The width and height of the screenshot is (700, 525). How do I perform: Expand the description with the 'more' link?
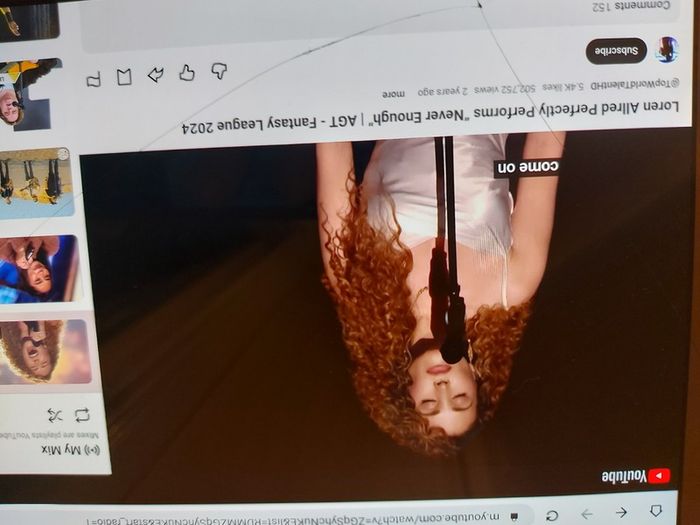click(x=393, y=94)
